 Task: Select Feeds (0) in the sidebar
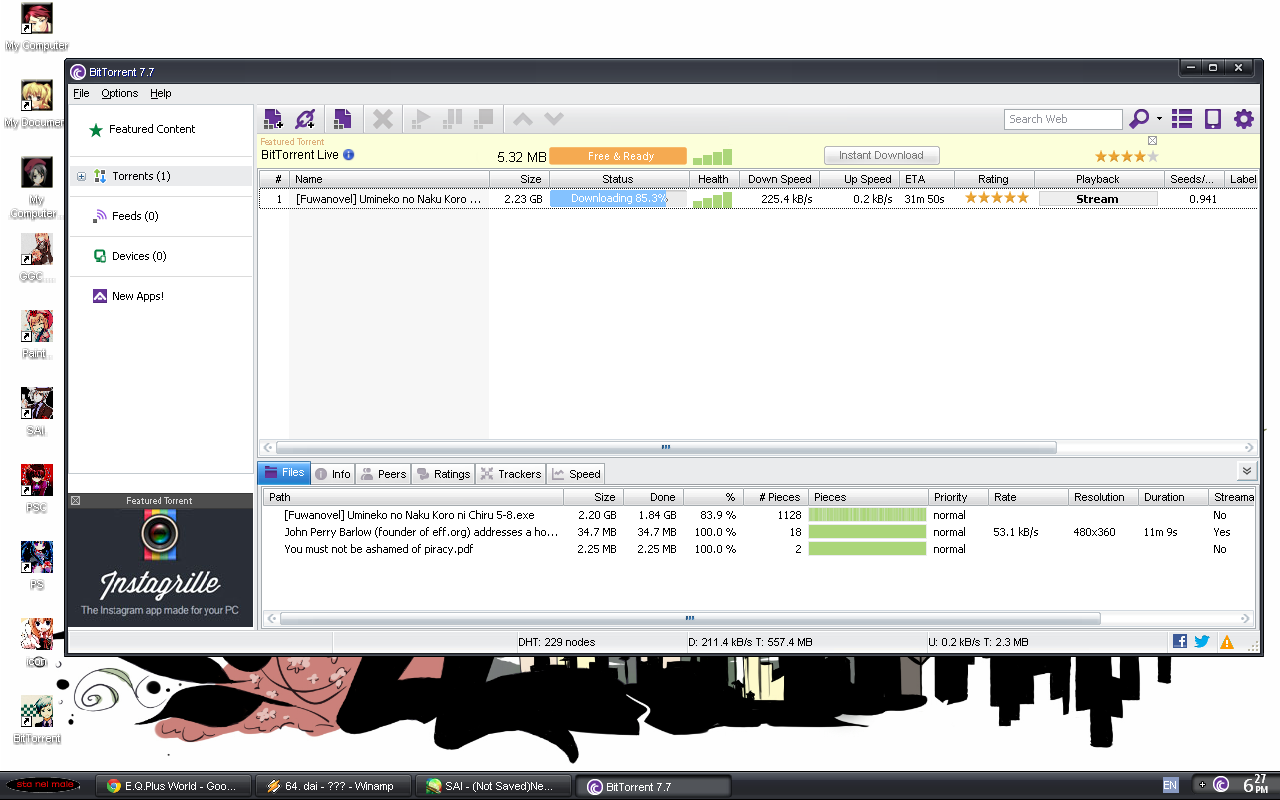click(x=135, y=216)
